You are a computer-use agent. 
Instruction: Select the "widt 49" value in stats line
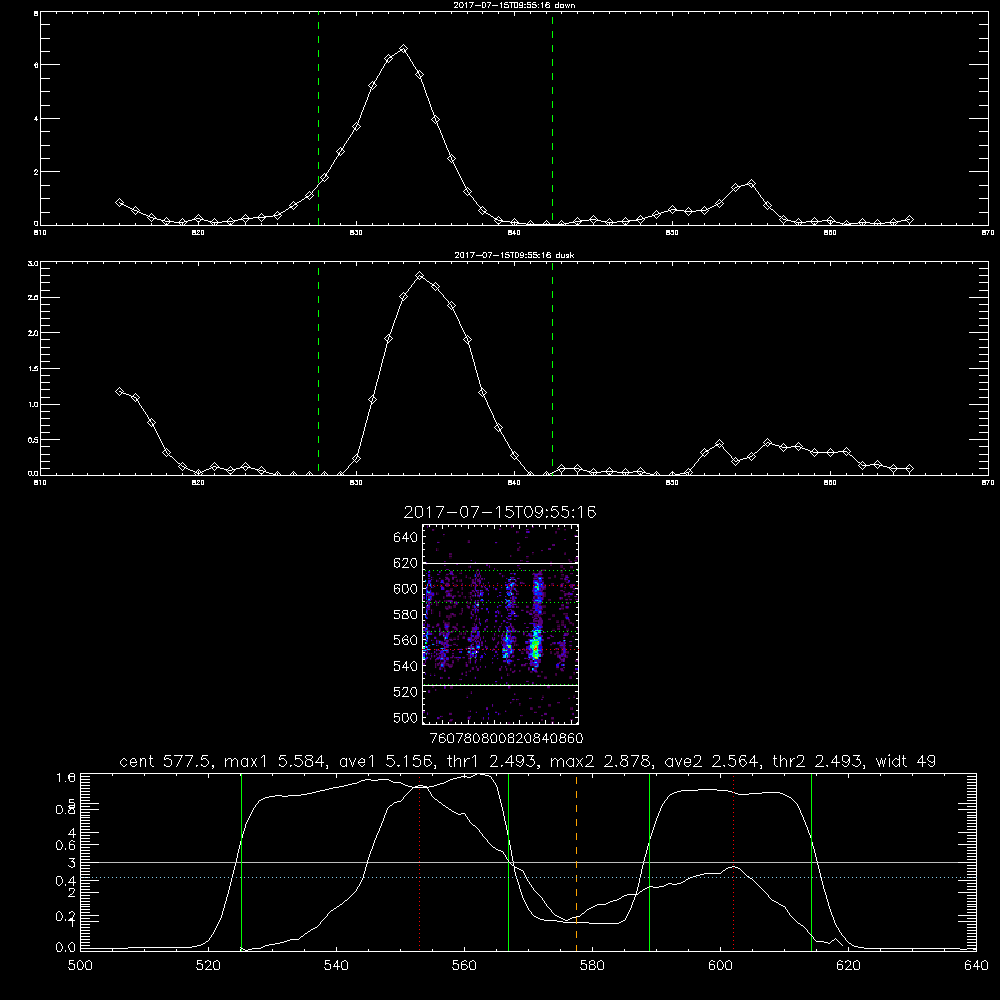click(x=906, y=761)
